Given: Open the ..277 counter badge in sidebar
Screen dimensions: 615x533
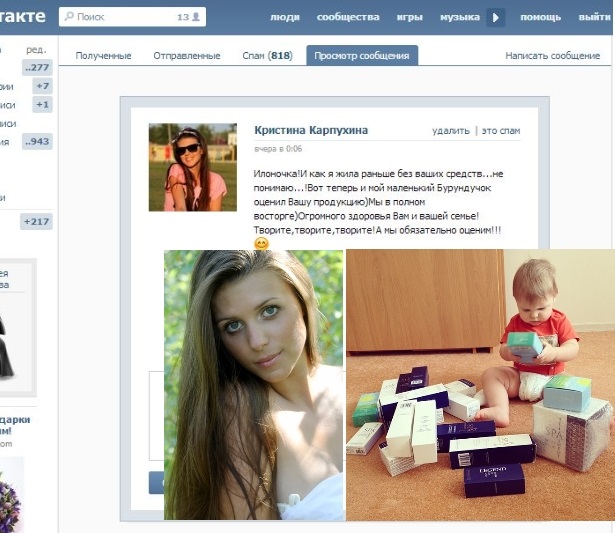Looking at the screenshot, I should pyautogui.click(x=37, y=67).
